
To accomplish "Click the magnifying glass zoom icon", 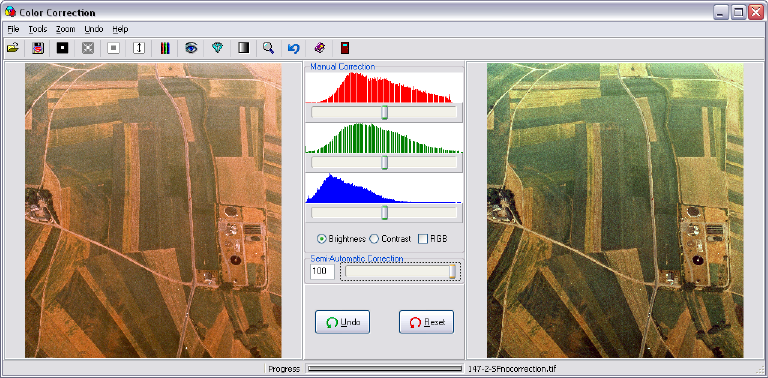I will pos(268,48).
